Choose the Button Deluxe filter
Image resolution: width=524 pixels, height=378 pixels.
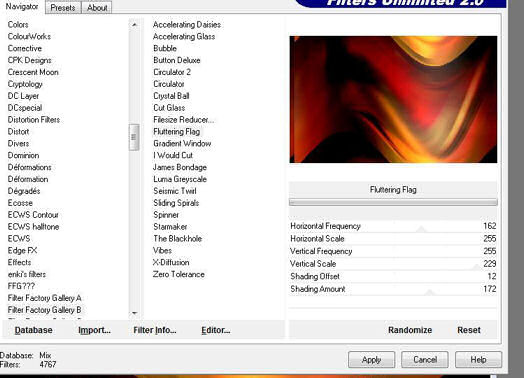coord(177,60)
